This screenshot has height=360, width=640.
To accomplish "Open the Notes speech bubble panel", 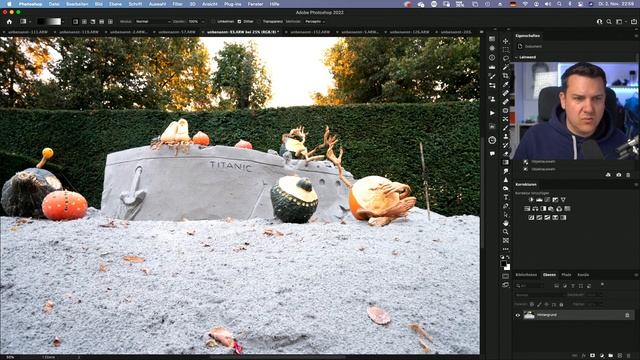I will pyautogui.click(x=492, y=153).
